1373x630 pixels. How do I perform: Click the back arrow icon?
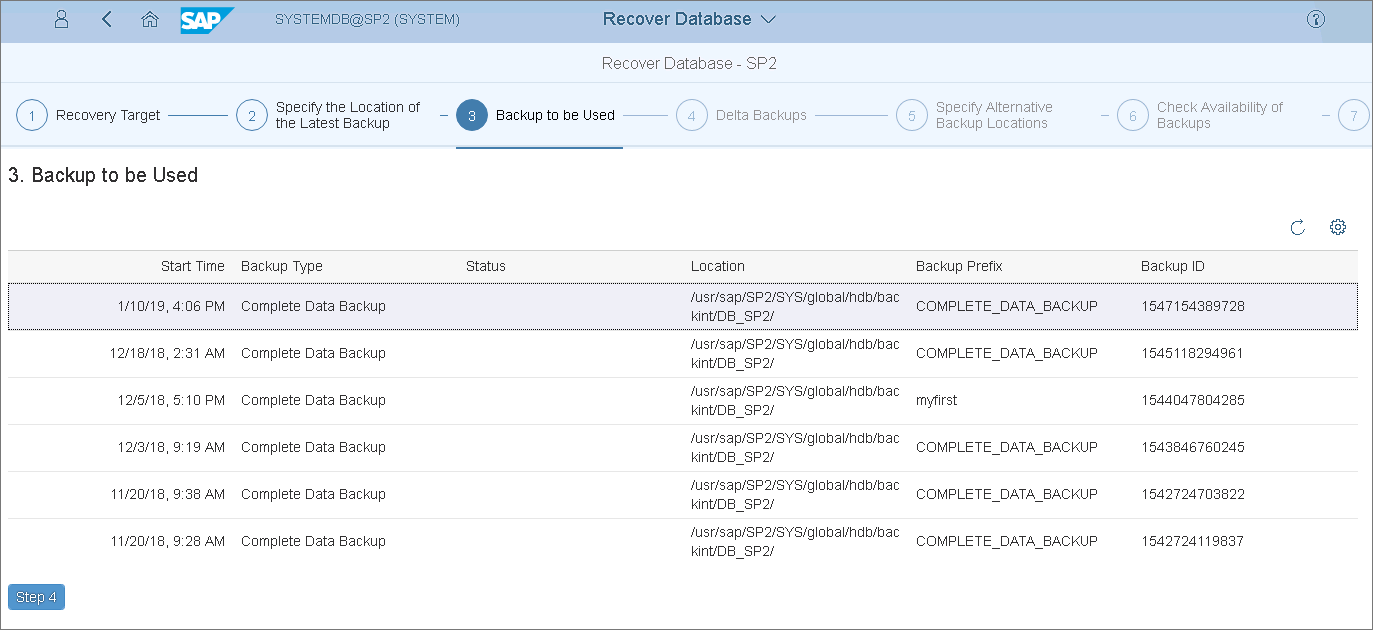pyautogui.click(x=107, y=19)
